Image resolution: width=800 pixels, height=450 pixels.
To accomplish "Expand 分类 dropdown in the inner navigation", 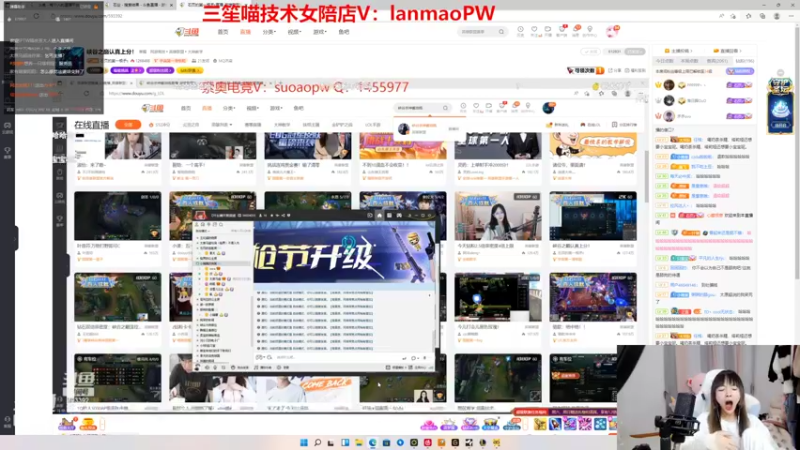I will 229,108.
